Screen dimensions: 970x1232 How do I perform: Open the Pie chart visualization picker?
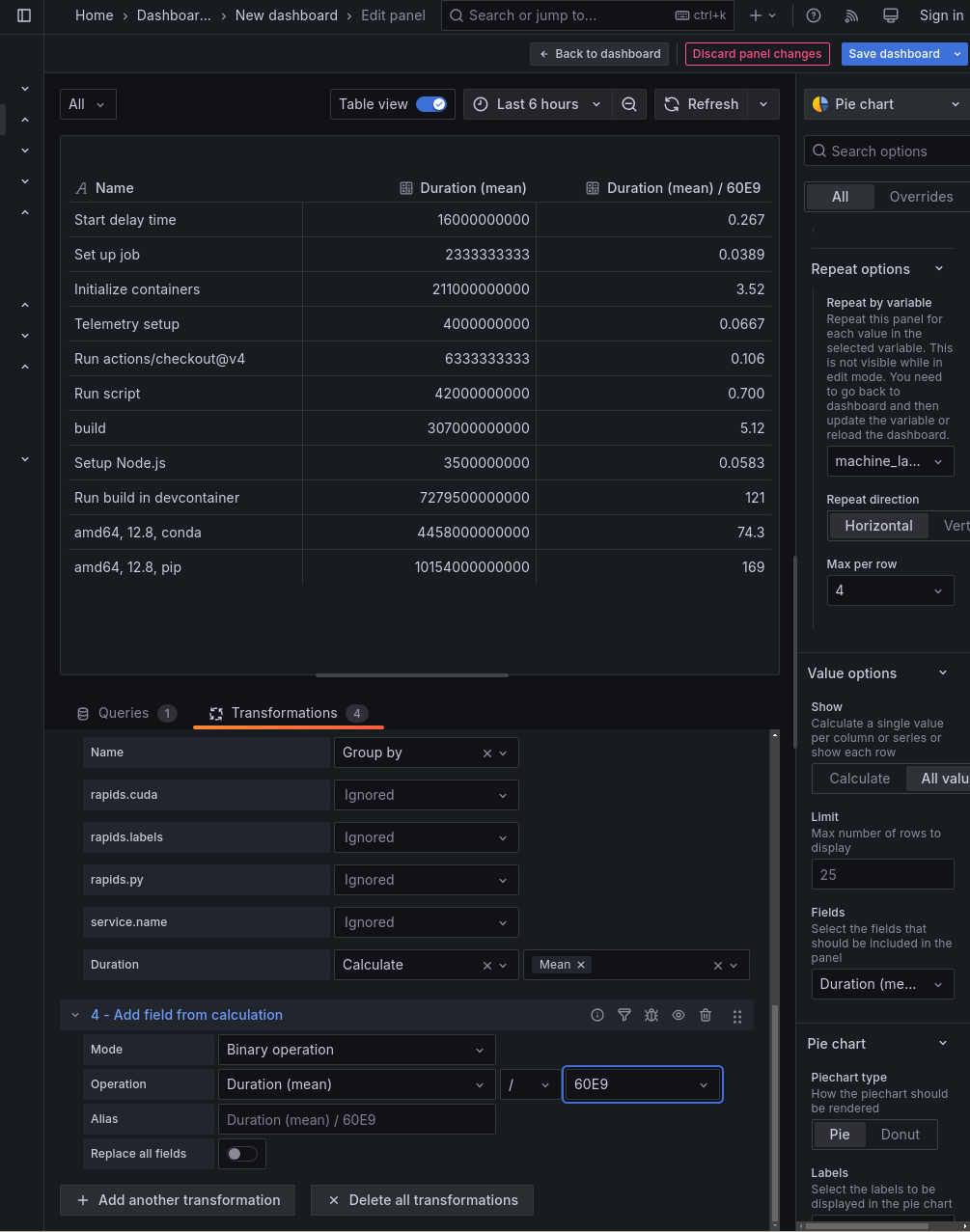886,104
